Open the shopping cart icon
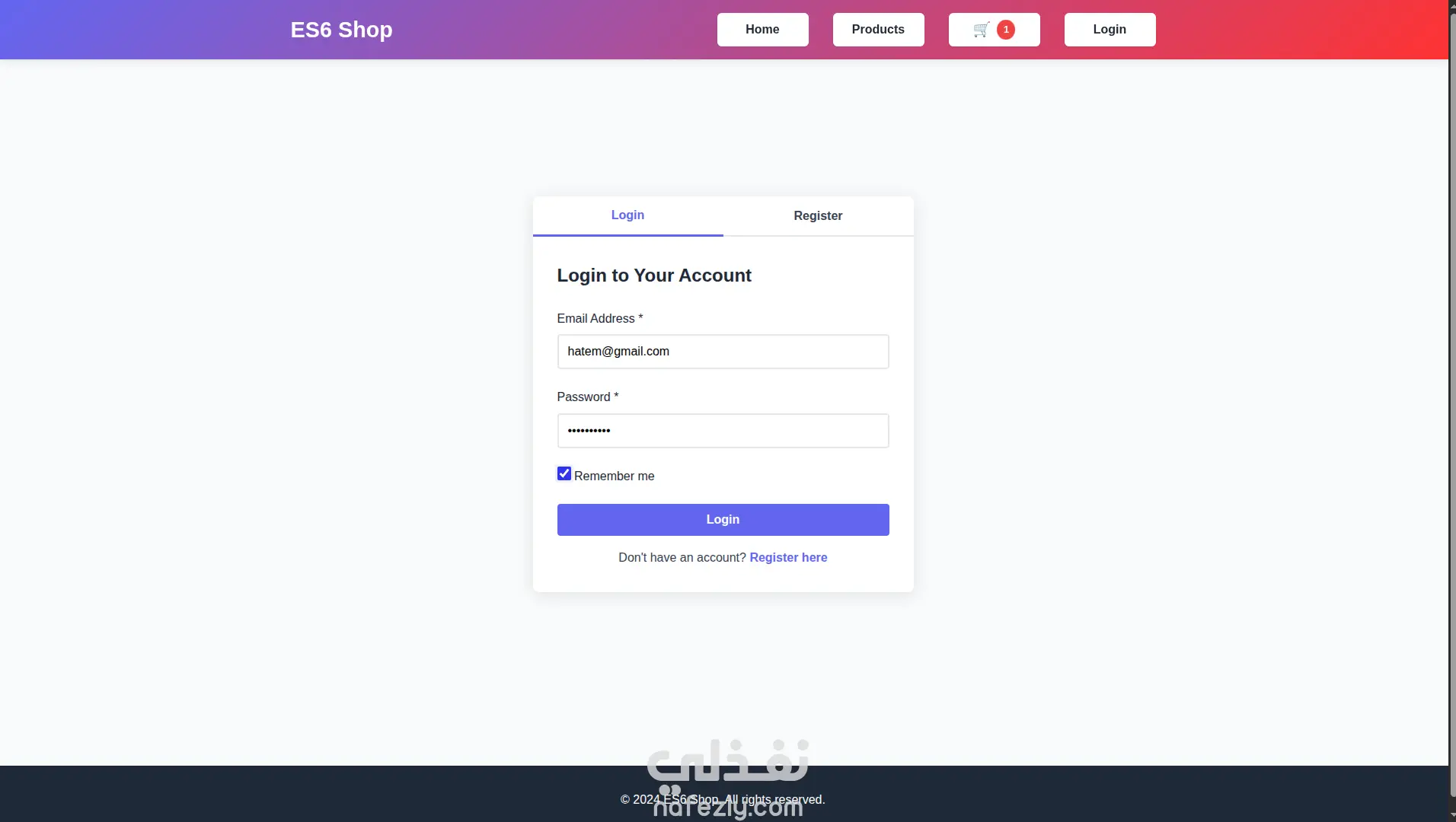The height and width of the screenshot is (822, 1456). point(982,30)
